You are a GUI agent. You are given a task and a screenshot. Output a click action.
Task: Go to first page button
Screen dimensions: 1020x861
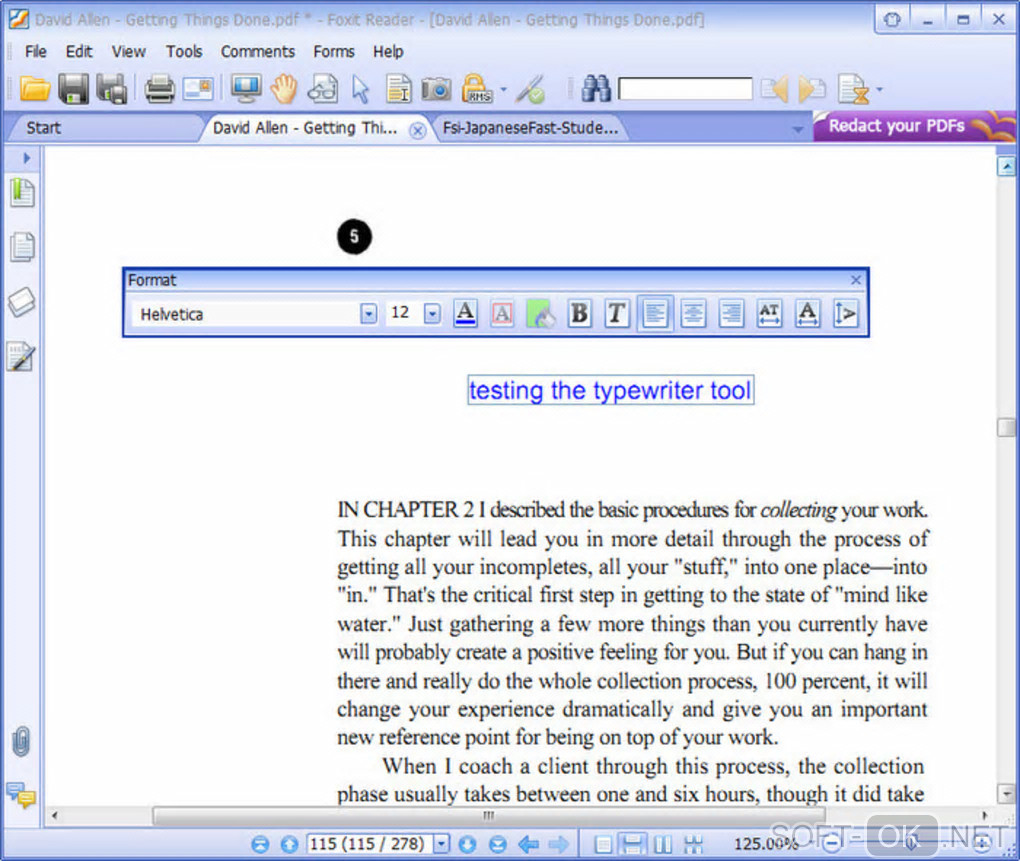pos(260,845)
